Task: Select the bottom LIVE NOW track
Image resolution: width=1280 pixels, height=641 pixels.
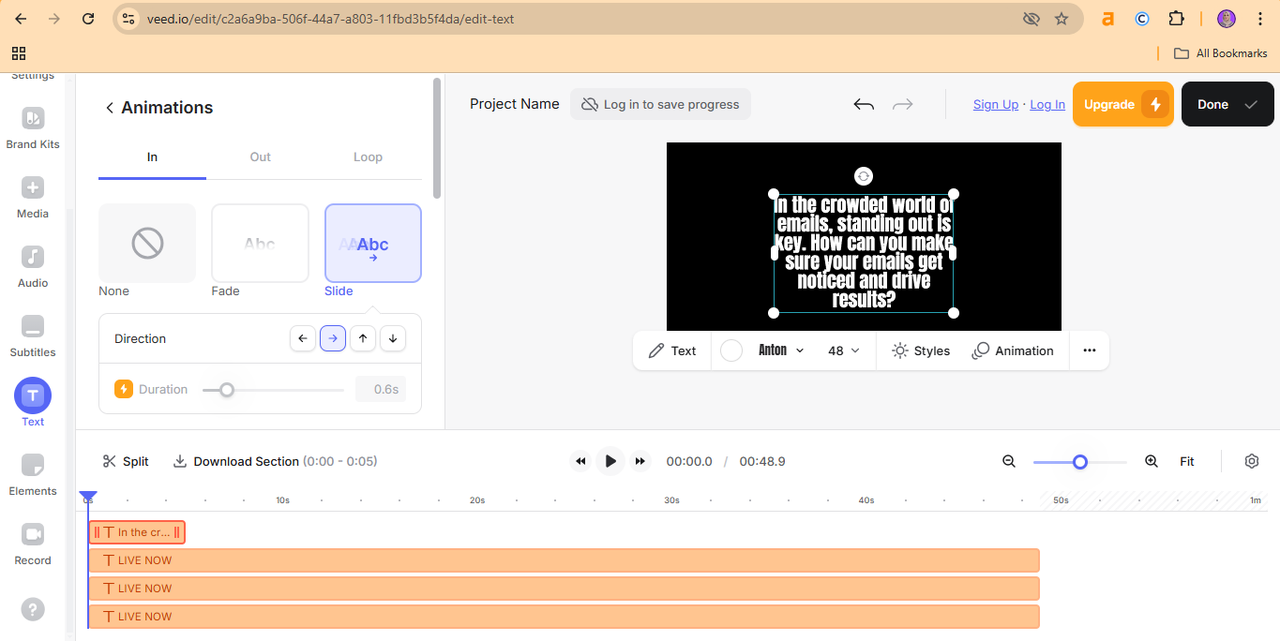Action: click(564, 616)
